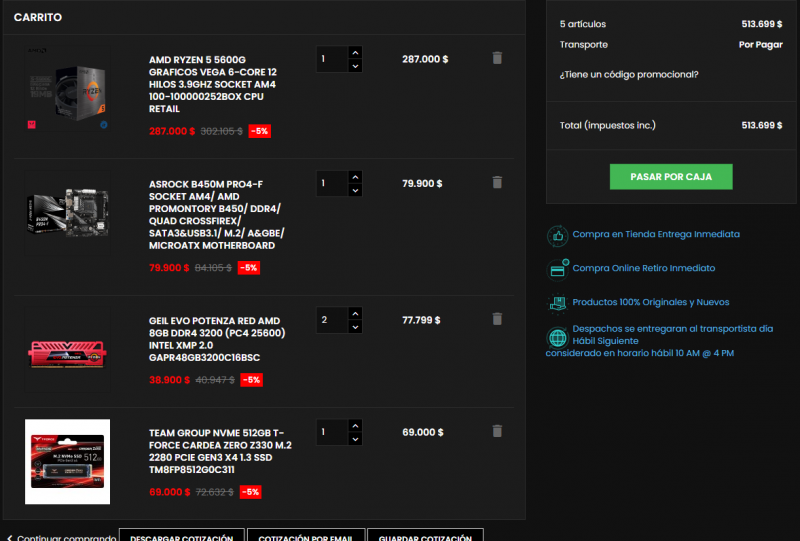Screen dimensions: 800x541
Task: Focus the GeIL RAM quantity field
Action: 332,320
